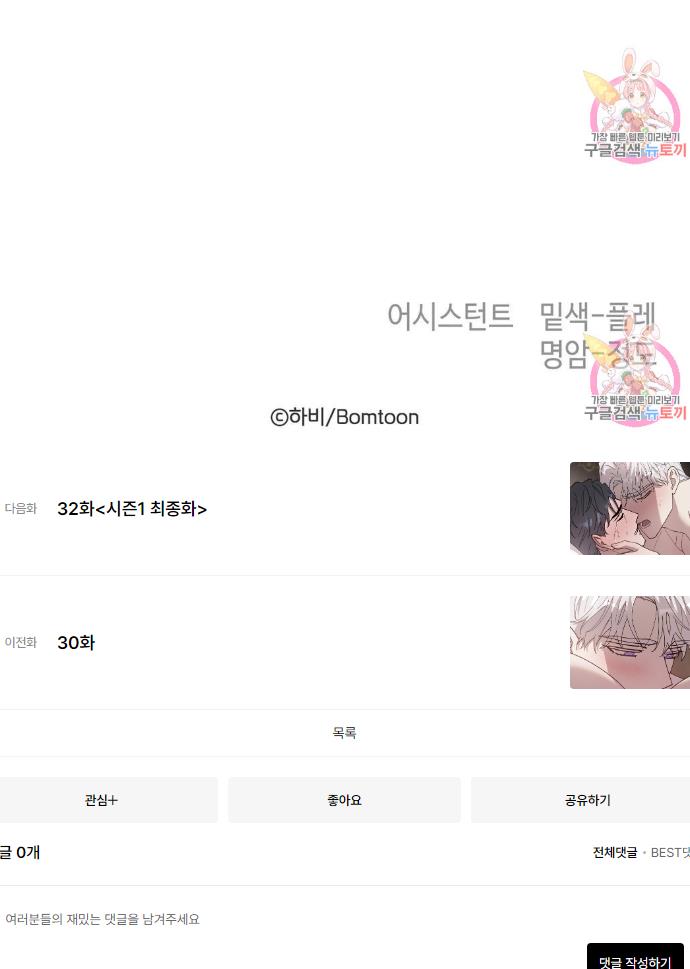The height and width of the screenshot is (969, 690).
Task: Open next episode 32화 시즌1 최종화
Action: 132,509
